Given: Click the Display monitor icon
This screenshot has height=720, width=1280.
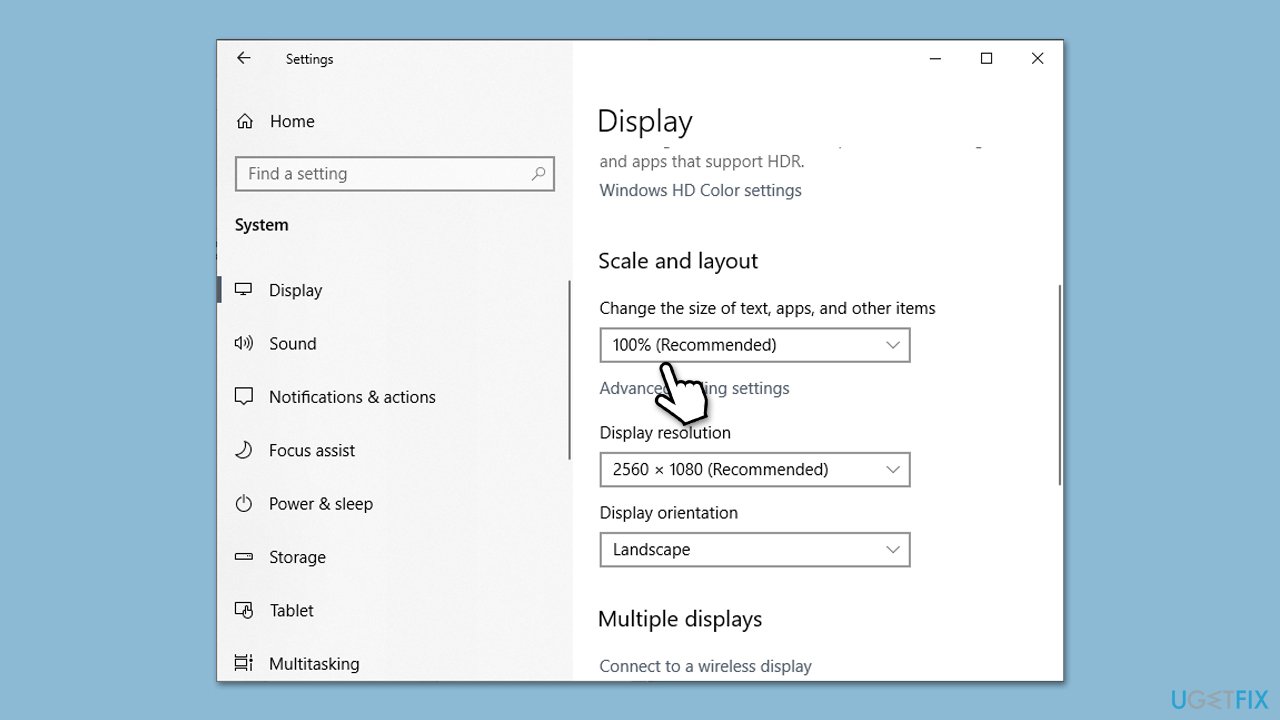Looking at the screenshot, I should [243, 290].
